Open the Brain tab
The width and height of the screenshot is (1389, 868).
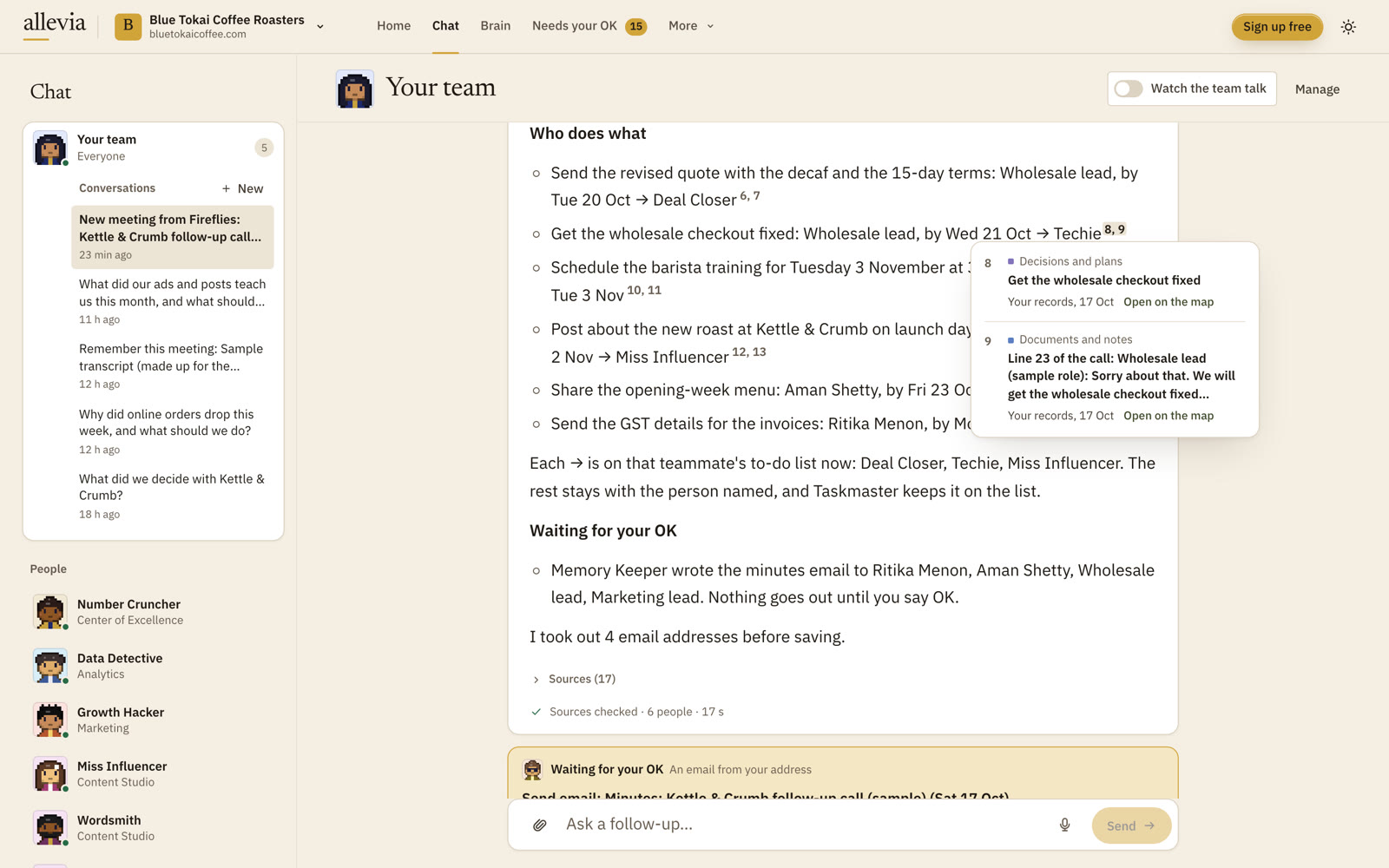[495, 26]
